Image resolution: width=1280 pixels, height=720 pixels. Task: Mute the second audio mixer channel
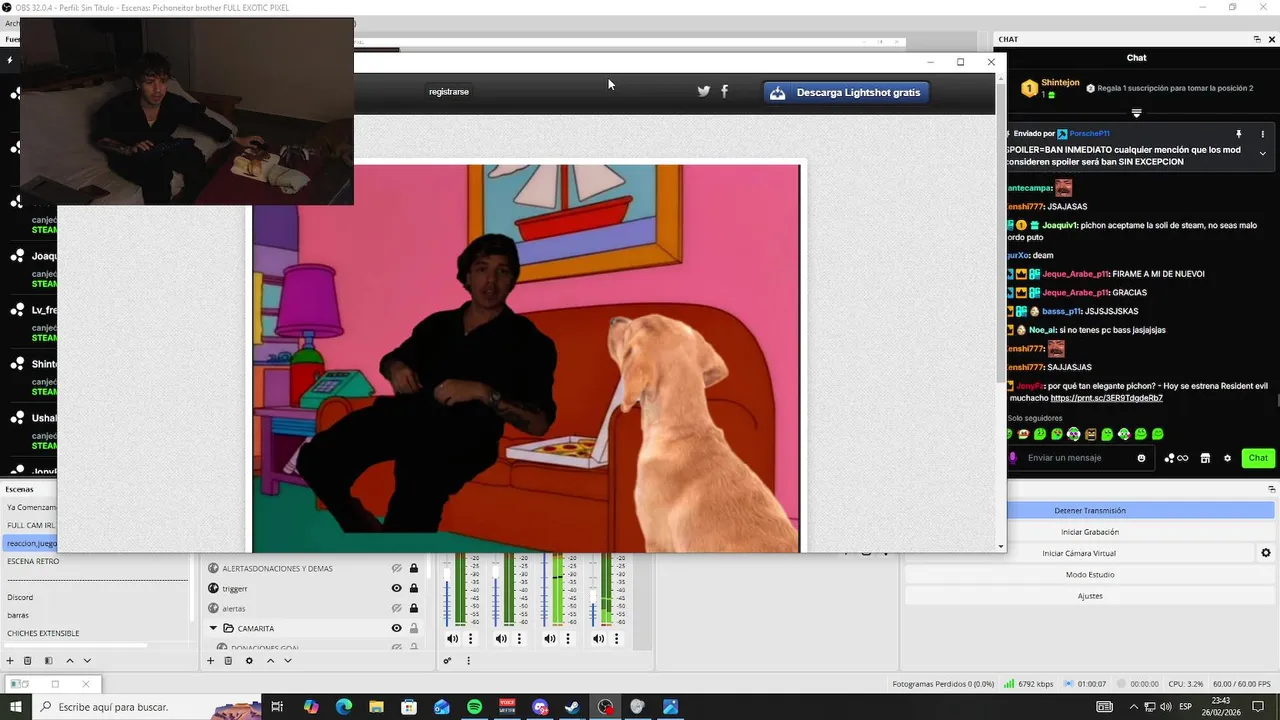click(501, 638)
